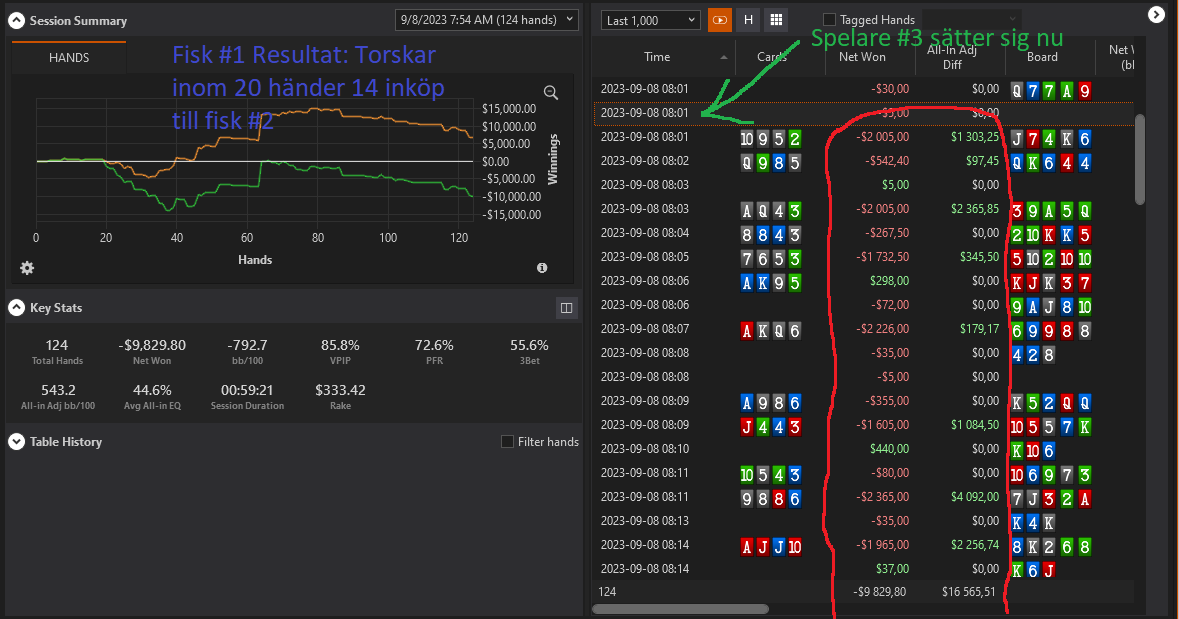Expand the Table History section
Image resolution: width=1179 pixels, height=619 pixels.
pos(17,441)
